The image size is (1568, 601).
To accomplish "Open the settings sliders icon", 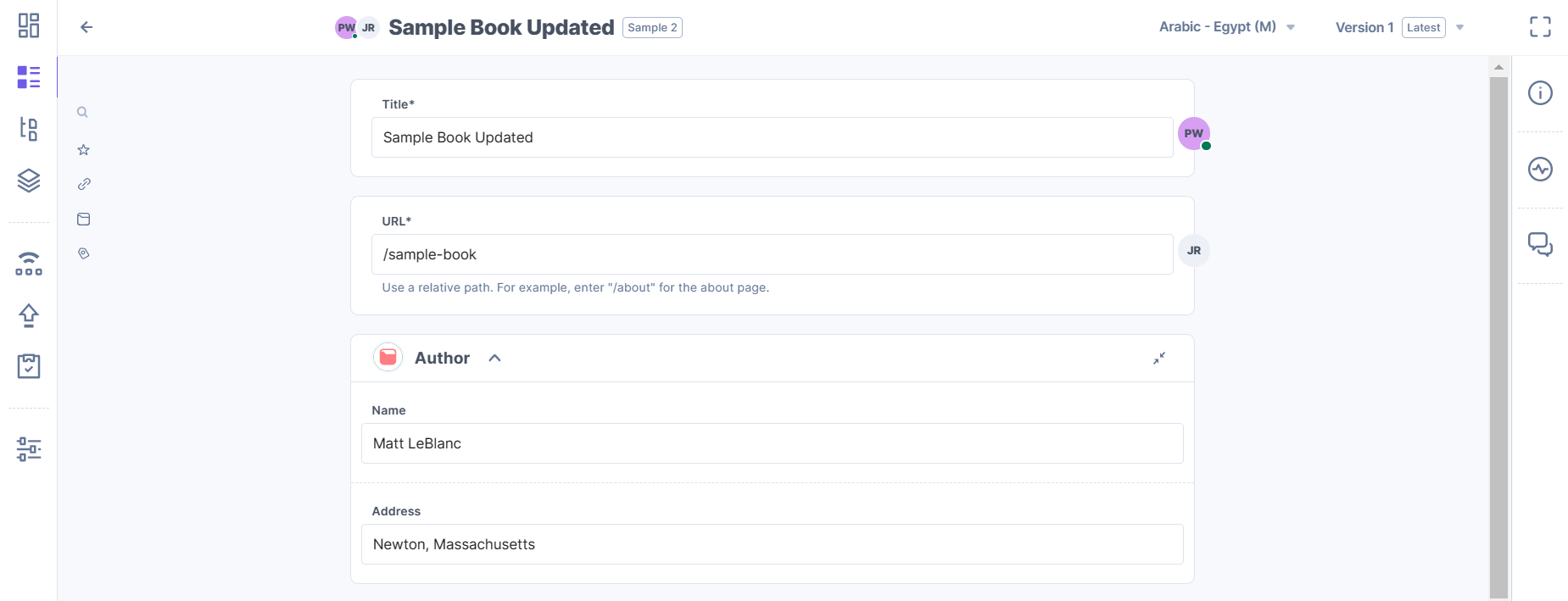I will tap(29, 448).
